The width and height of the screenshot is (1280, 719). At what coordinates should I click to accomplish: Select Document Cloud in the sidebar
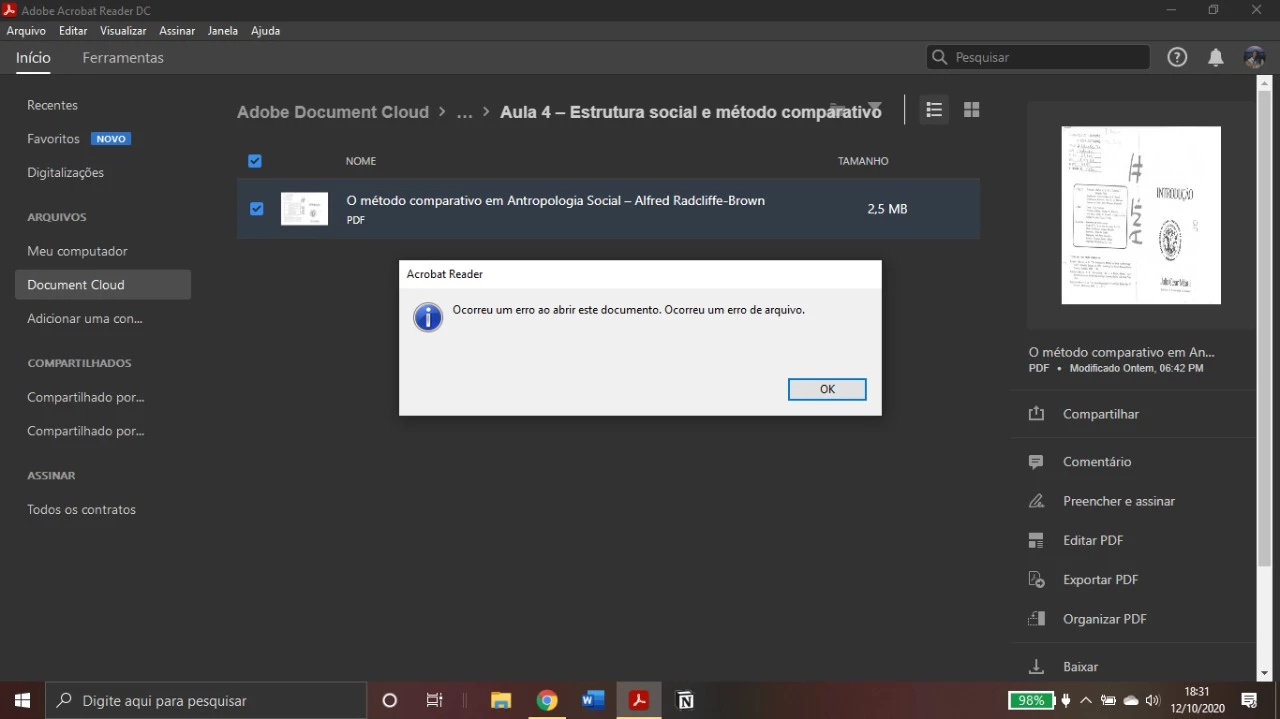tap(103, 285)
